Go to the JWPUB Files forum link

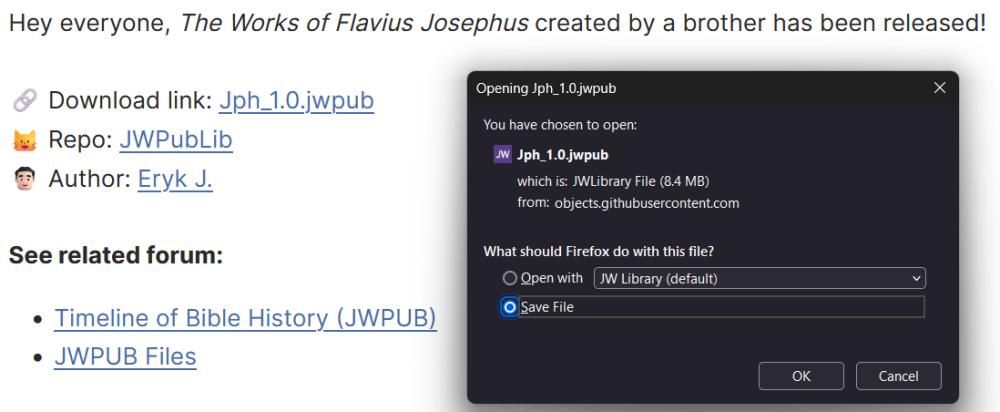pos(125,357)
